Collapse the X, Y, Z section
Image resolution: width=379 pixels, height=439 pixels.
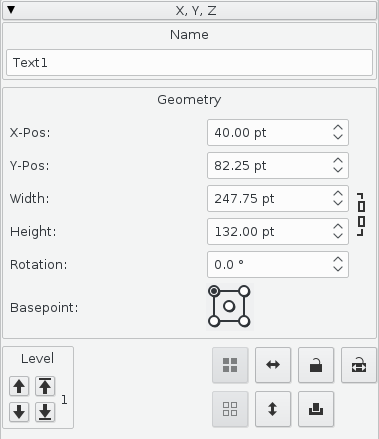11,10
